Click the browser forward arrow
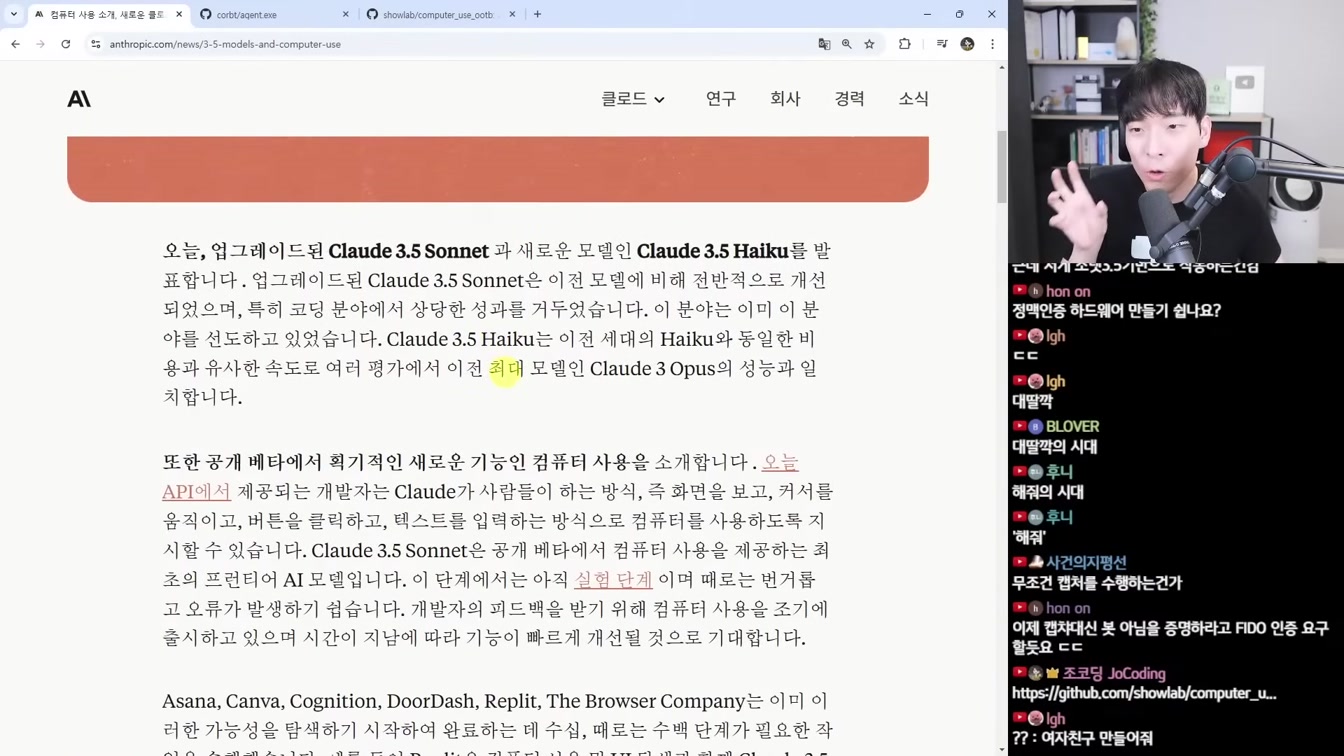1344x756 pixels. [40, 44]
